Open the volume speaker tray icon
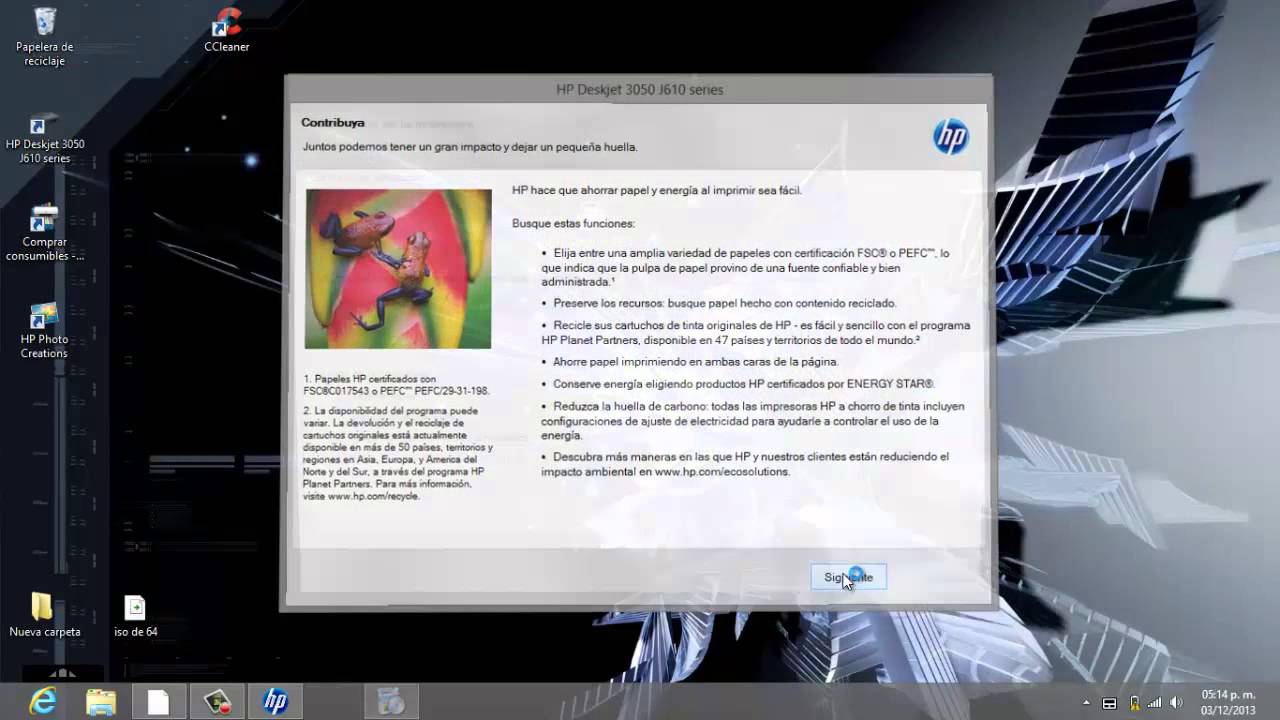The height and width of the screenshot is (720, 1280). click(1177, 703)
